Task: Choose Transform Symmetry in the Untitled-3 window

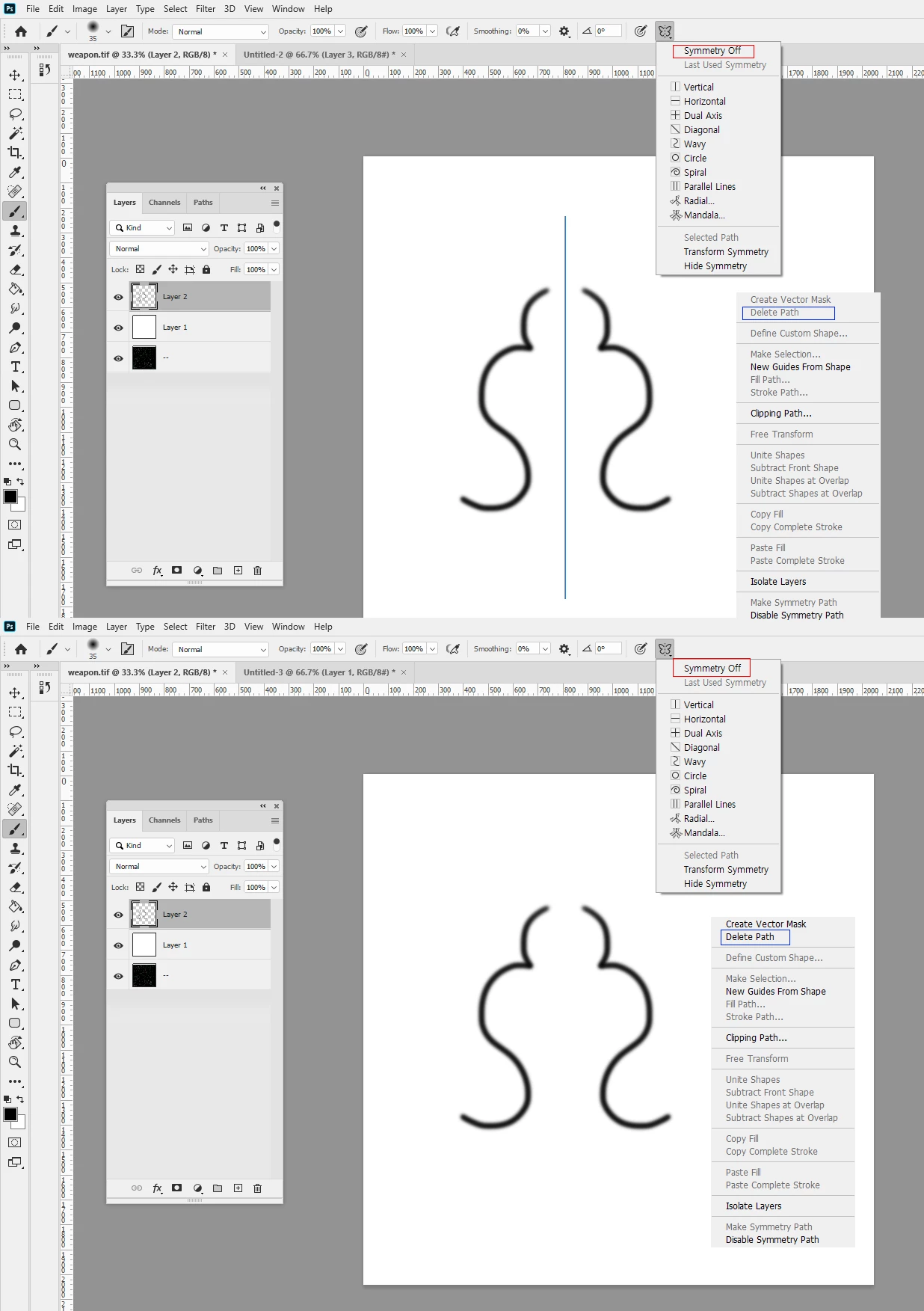Action: (x=726, y=870)
